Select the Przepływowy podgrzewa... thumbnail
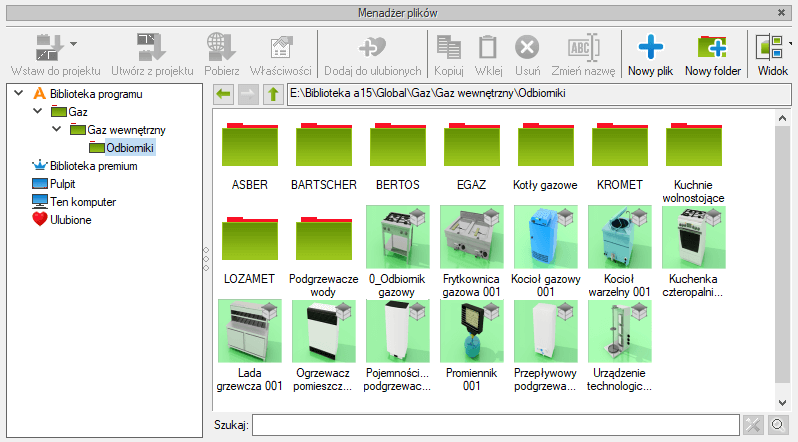Screen dimensions: 798x442 [x=546, y=331]
